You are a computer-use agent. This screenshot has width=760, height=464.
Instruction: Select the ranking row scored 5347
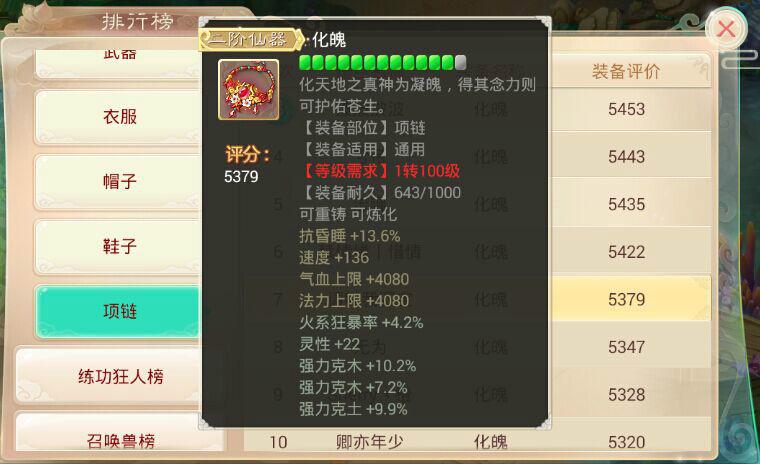[x=477, y=347]
